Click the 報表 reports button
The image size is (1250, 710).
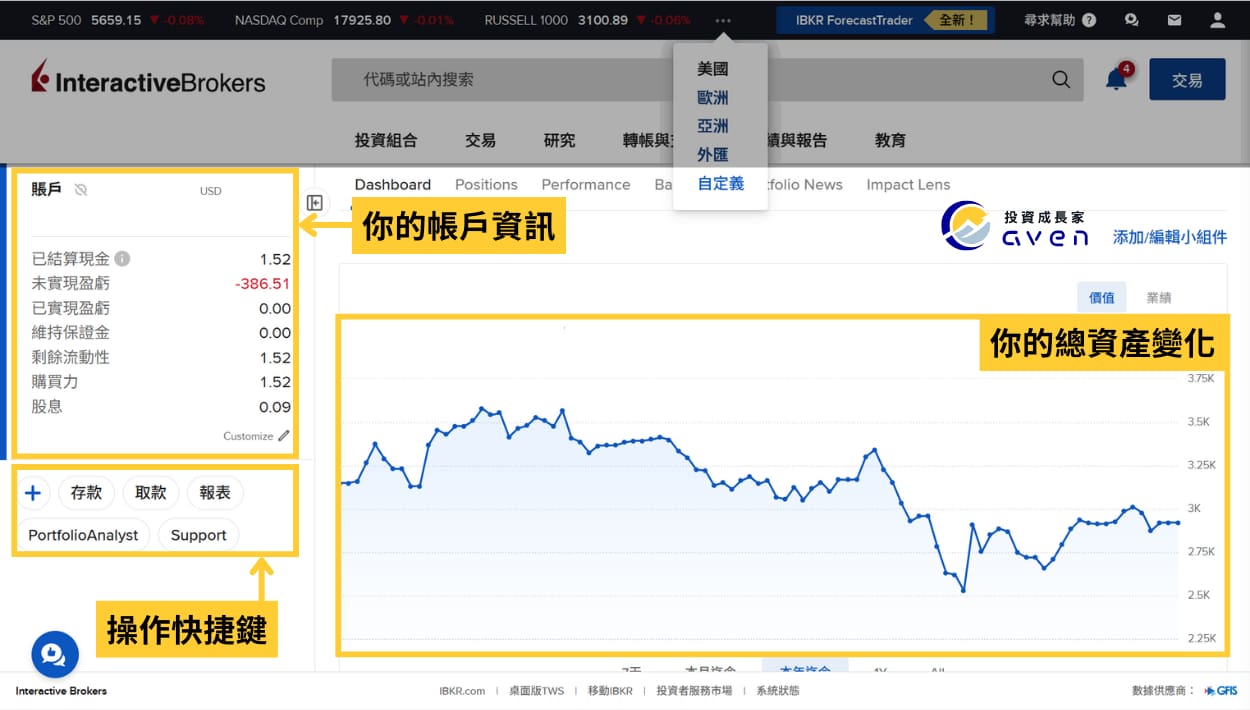215,492
